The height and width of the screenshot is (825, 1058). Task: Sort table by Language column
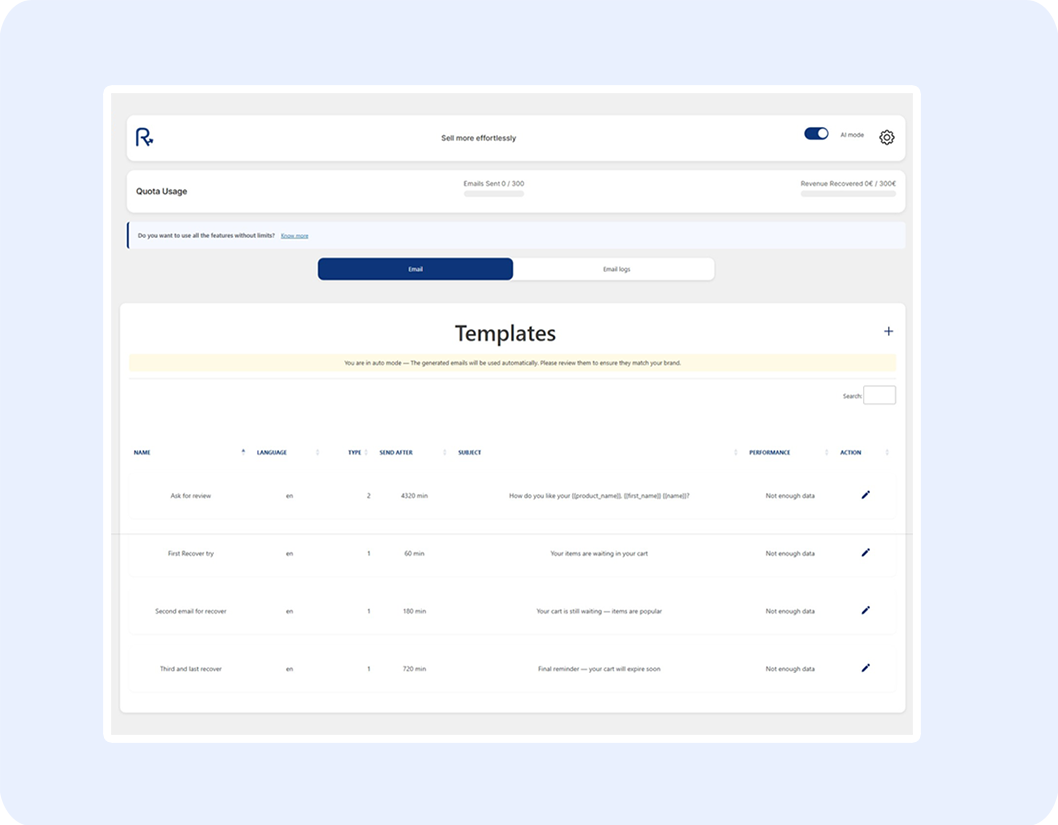pyautogui.click(x=272, y=453)
